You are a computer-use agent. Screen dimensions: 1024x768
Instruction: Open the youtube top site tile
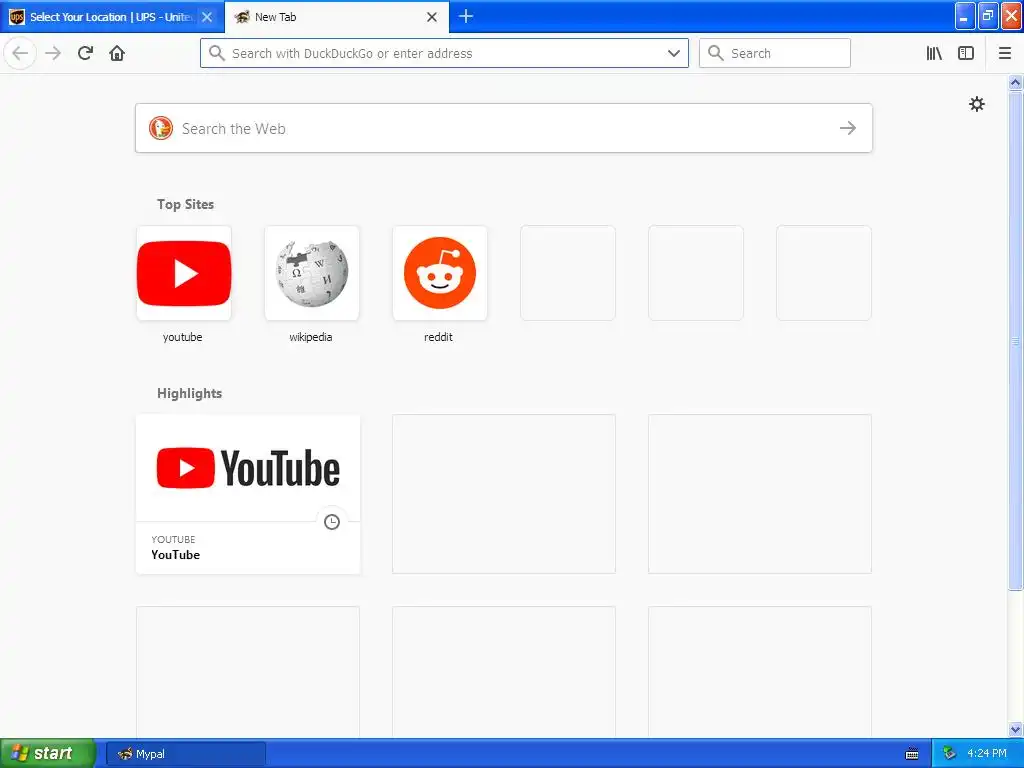(184, 273)
